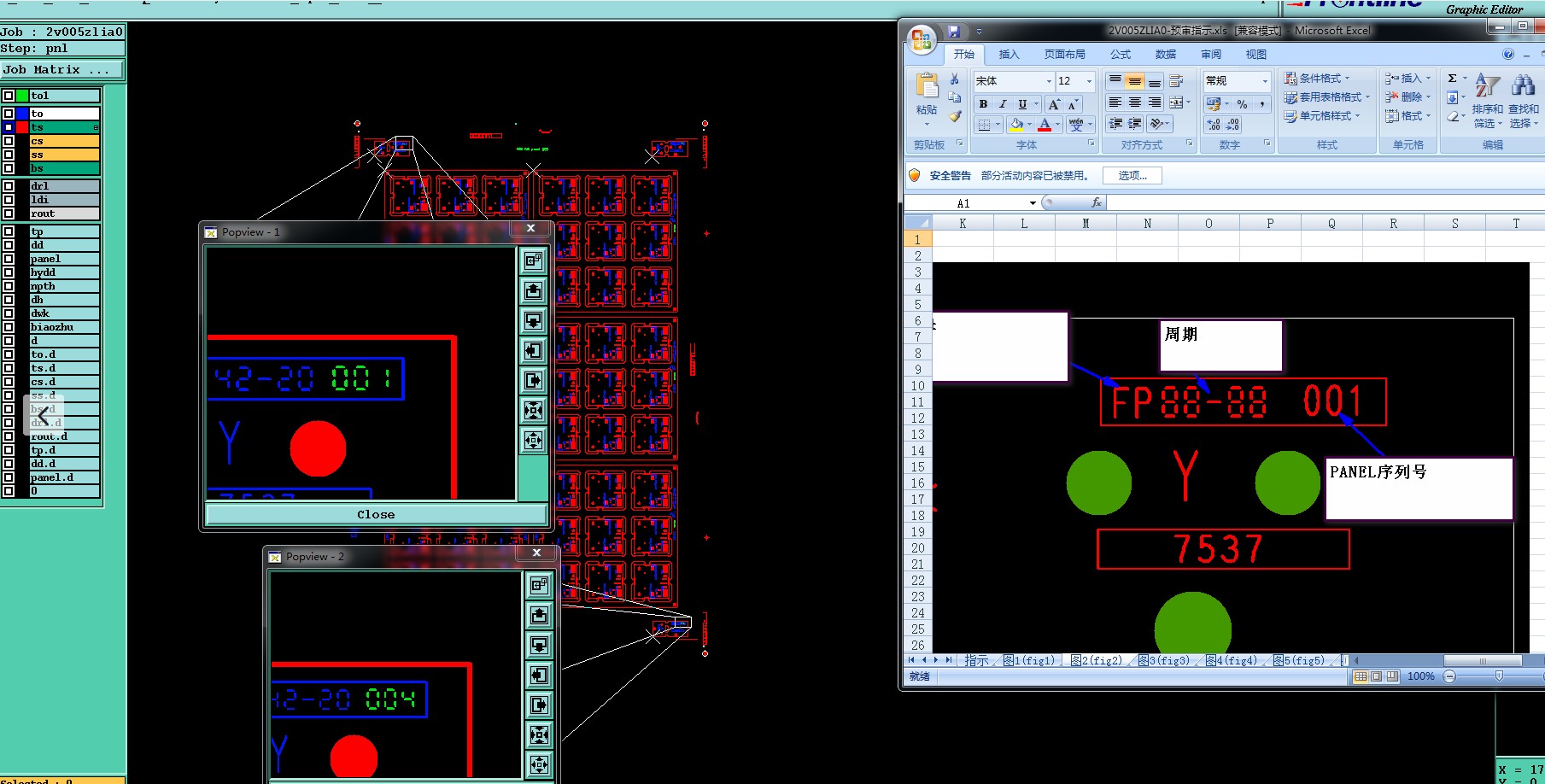Apply the red font color A
The image size is (1545, 784).
pyautogui.click(x=1045, y=125)
